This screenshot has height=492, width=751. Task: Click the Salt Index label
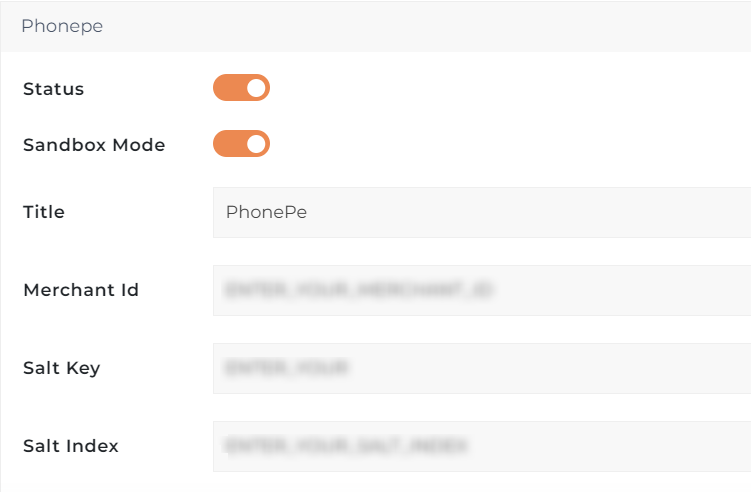[x=71, y=446]
